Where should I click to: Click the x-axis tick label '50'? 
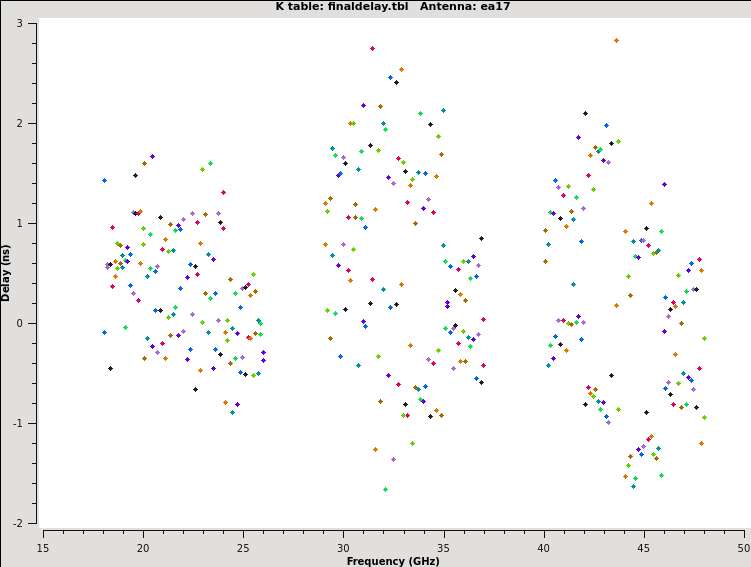(743, 548)
